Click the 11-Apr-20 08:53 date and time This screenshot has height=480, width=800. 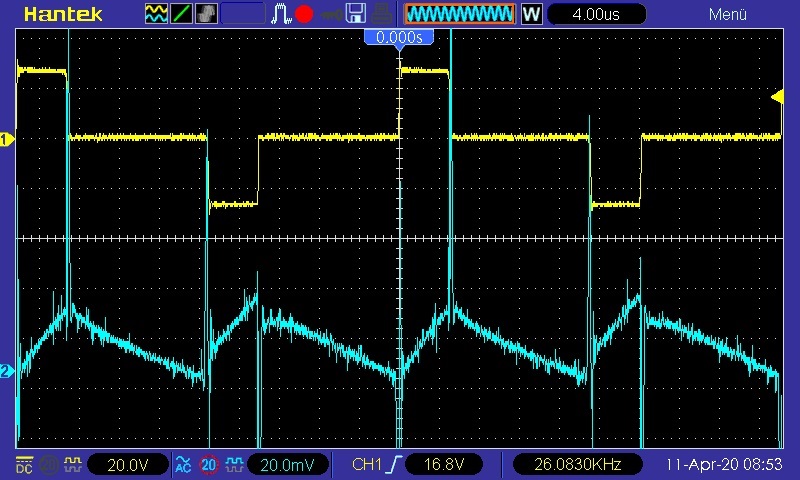(723, 464)
